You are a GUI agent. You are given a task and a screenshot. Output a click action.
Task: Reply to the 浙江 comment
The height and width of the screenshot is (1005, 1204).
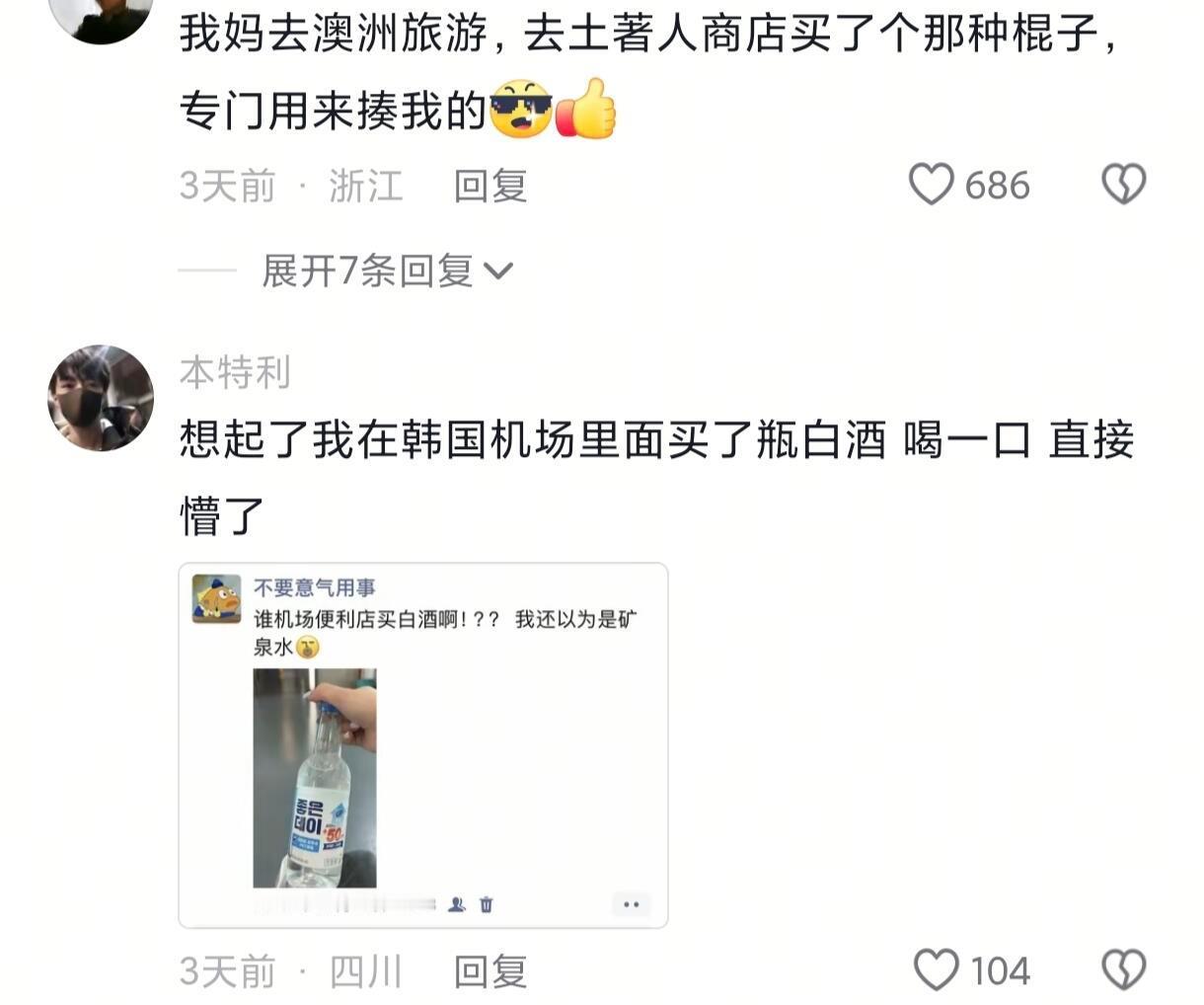pos(490,186)
